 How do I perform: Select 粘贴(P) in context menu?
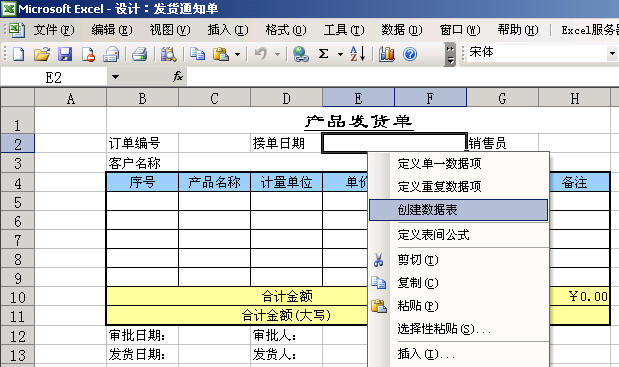pyautogui.click(x=458, y=306)
